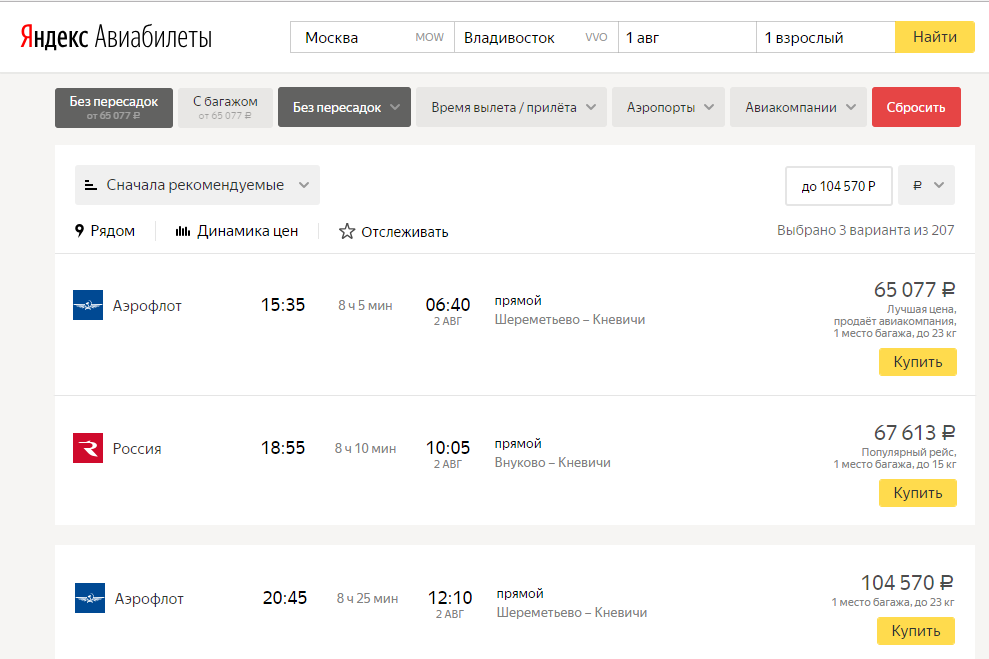Click the Rossiya airline logo
This screenshot has width=989, height=659.
click(x=88, y=448)
